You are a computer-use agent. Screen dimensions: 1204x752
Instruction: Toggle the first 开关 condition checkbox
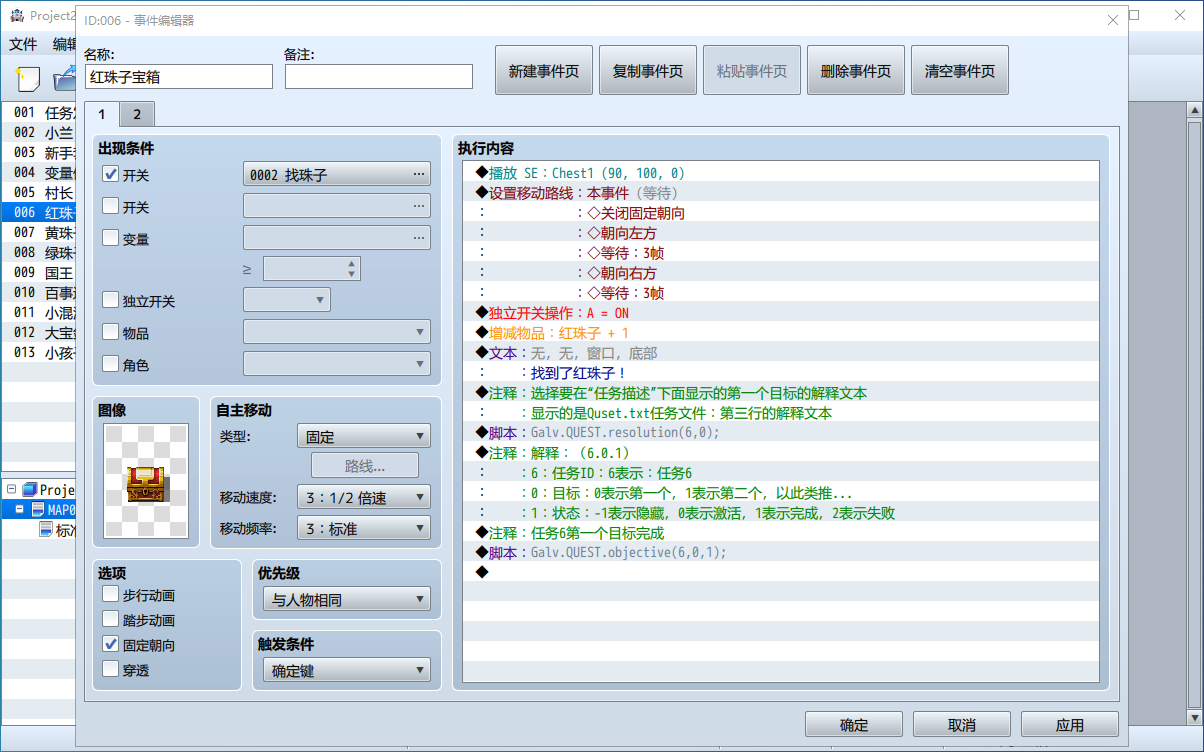[111, 175]
